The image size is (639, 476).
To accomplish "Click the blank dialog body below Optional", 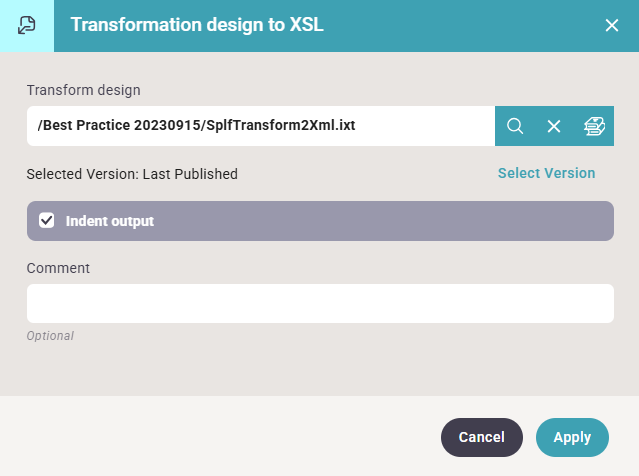I will tap(320, 370).
